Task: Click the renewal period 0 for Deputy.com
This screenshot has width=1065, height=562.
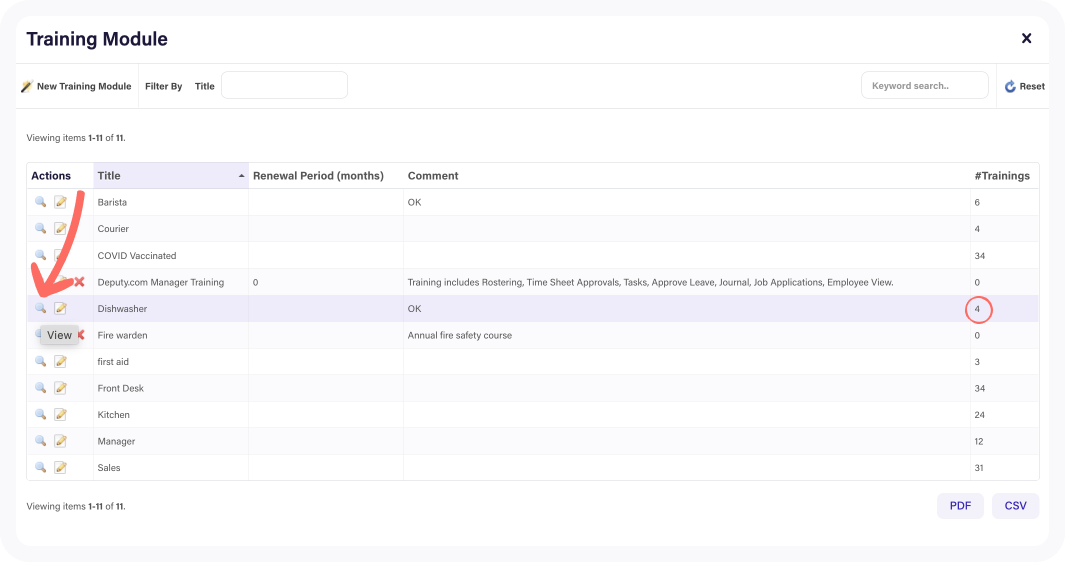Action: [255, 282]
